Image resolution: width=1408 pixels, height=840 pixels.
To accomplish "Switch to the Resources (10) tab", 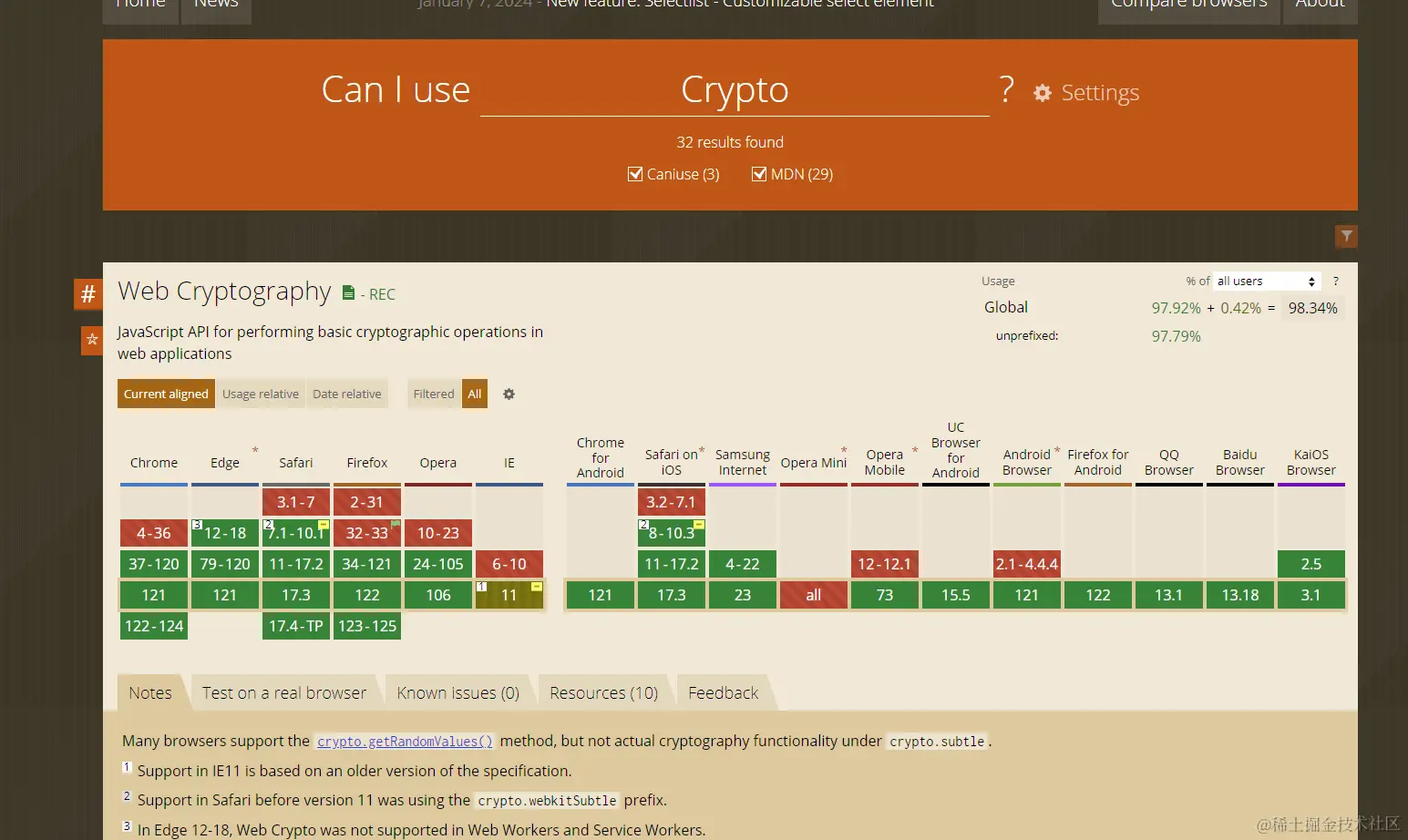I will pyautogui.click(x=604, y=693).
